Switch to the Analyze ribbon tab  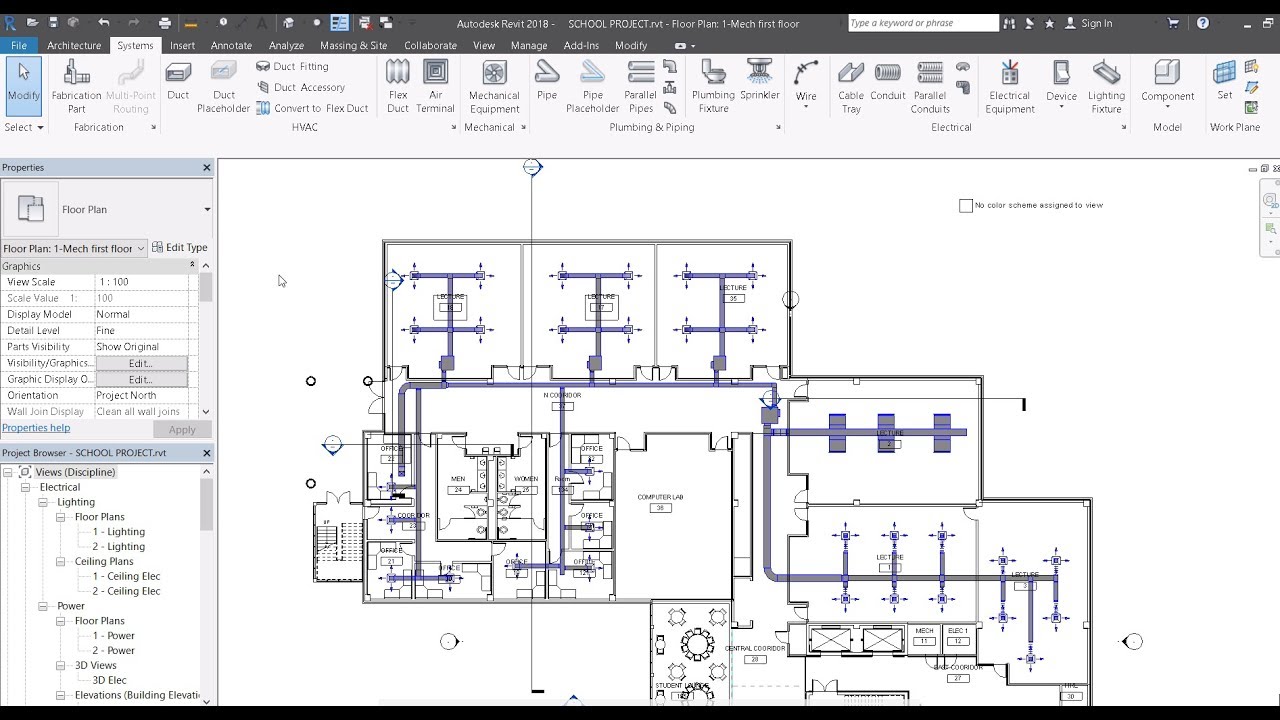click(286, 45)
